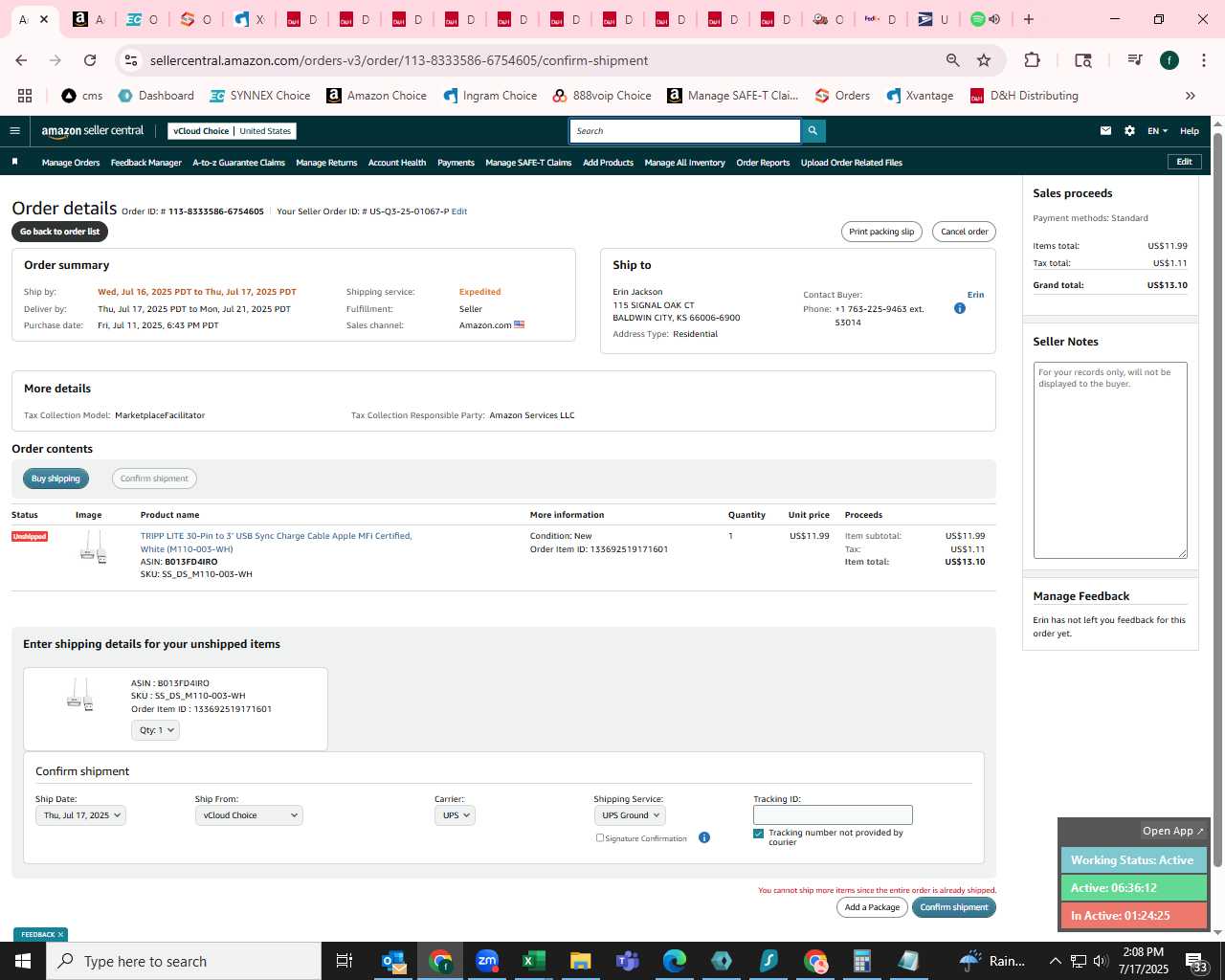Open the Carrier UPS dropdown
1225x980 pixels.
pos(455,815)
